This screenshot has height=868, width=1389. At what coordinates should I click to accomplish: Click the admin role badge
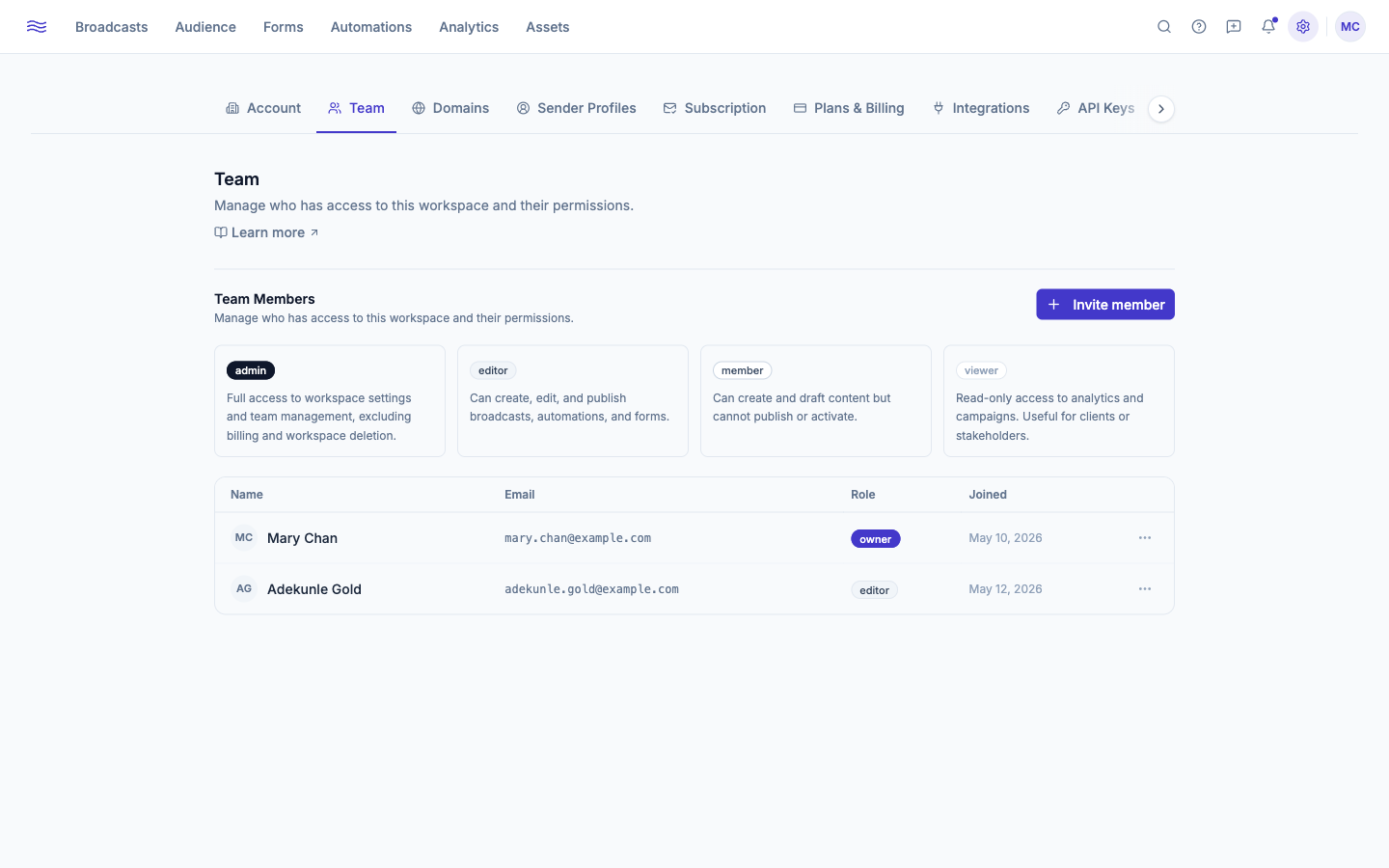tap(251, 370)
